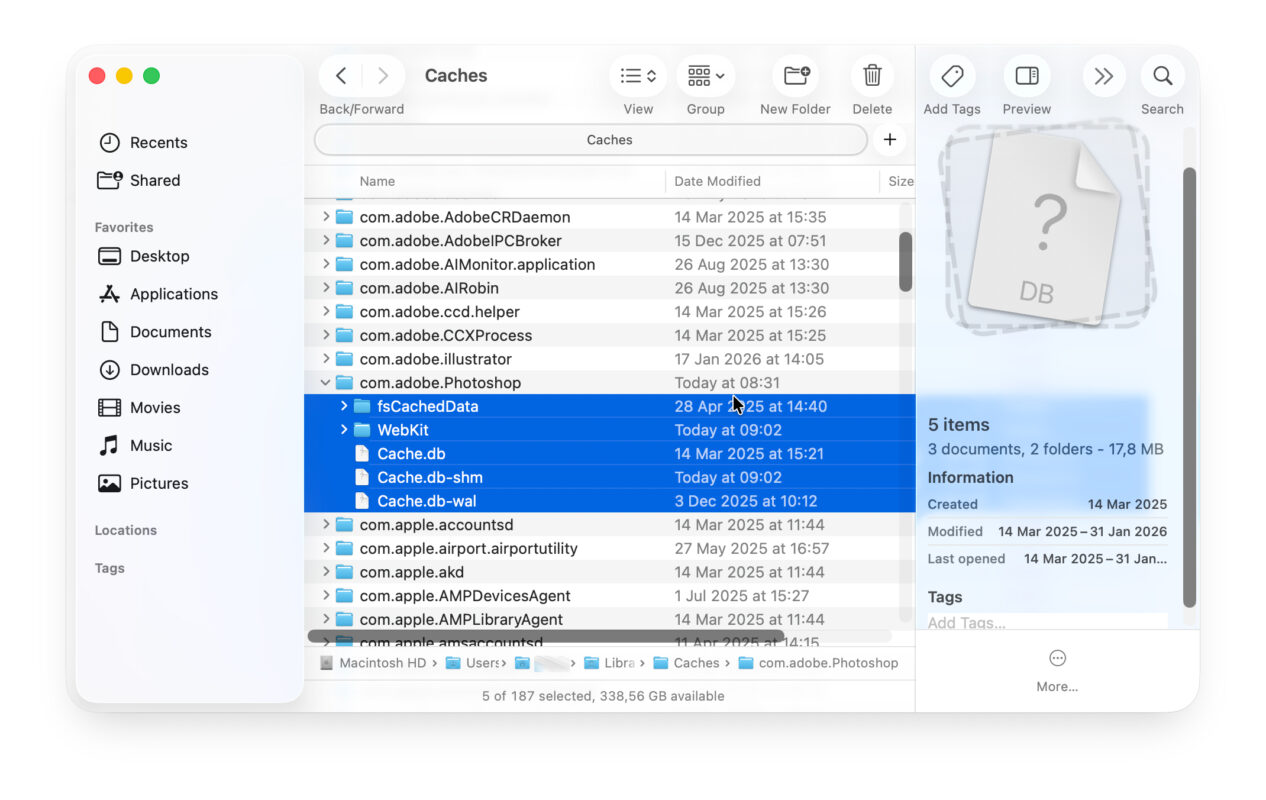1266x800 pixels.
Task: Expand the com.adobe.illustrator folder
Action: click(x=325, y=358)
